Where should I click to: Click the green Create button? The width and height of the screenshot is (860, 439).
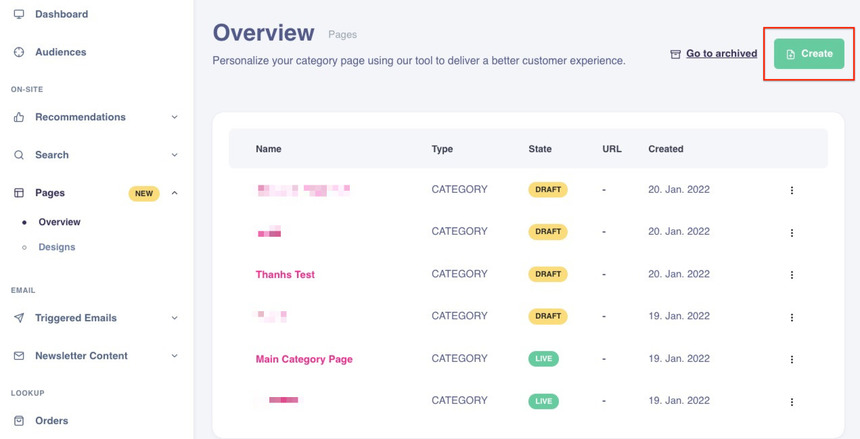(x=808, y=54)
